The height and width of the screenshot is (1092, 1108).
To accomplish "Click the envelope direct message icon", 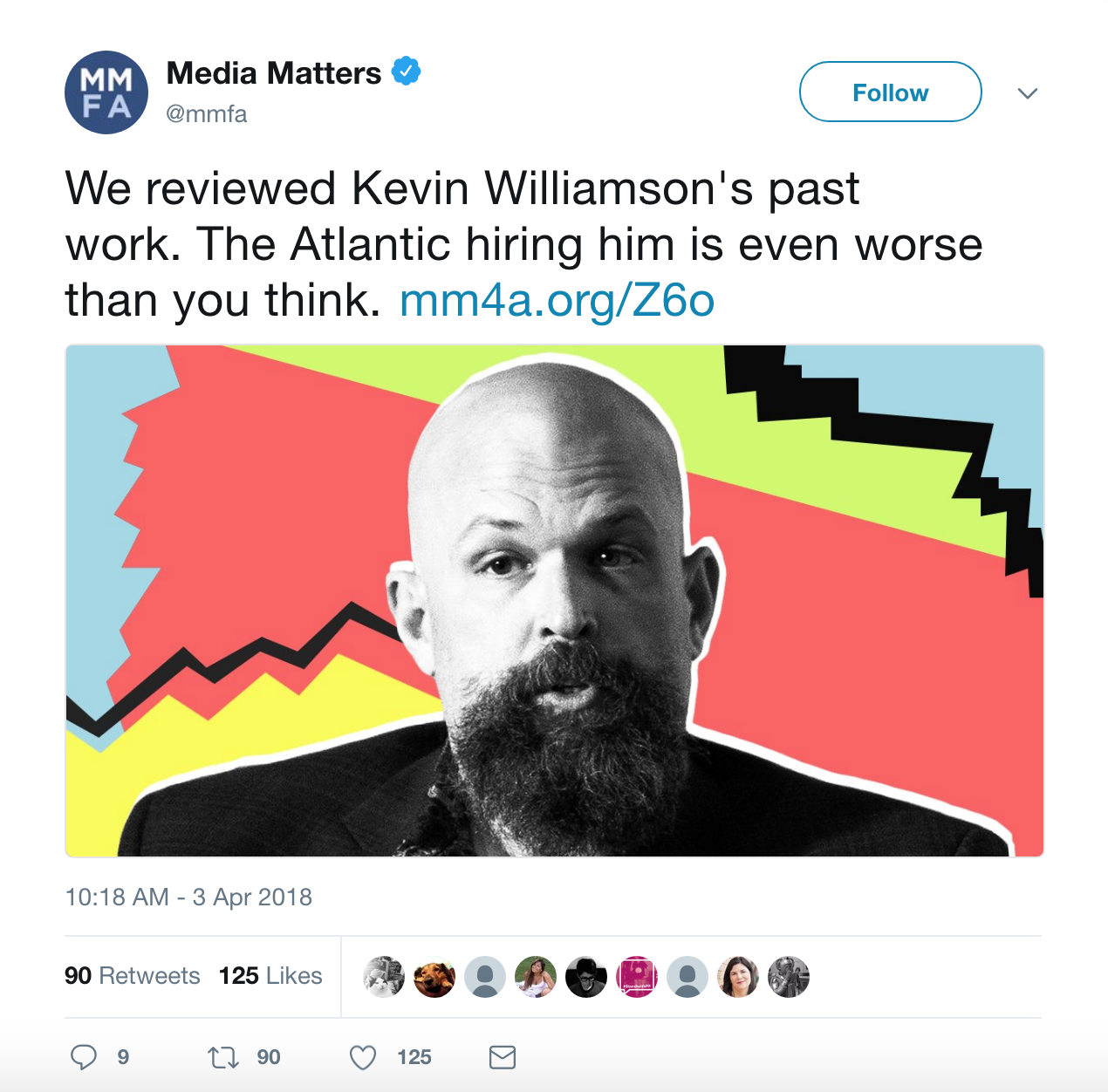I will pos(503,1057).
